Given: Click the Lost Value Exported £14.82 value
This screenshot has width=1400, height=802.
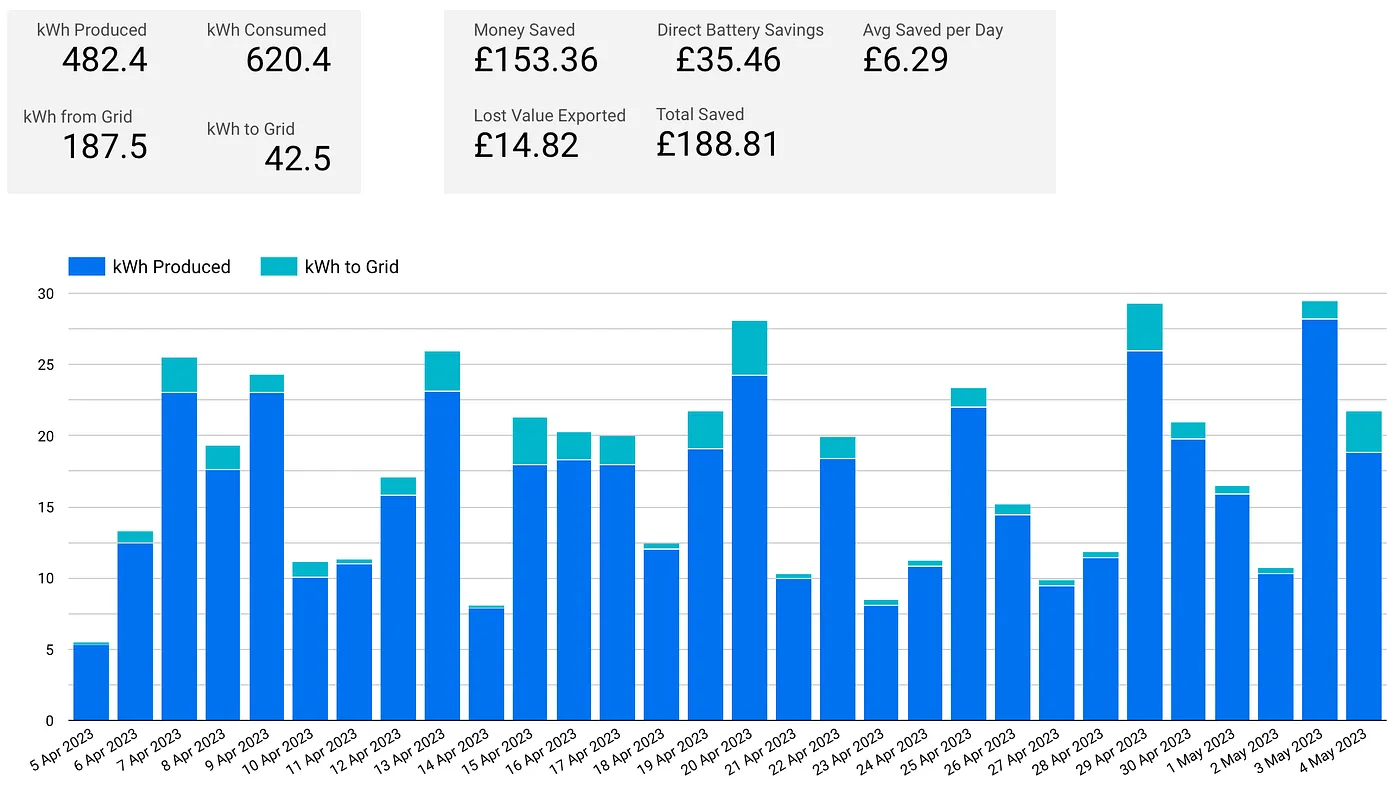Looking at the screenshot, I should (x=526, y=146).
